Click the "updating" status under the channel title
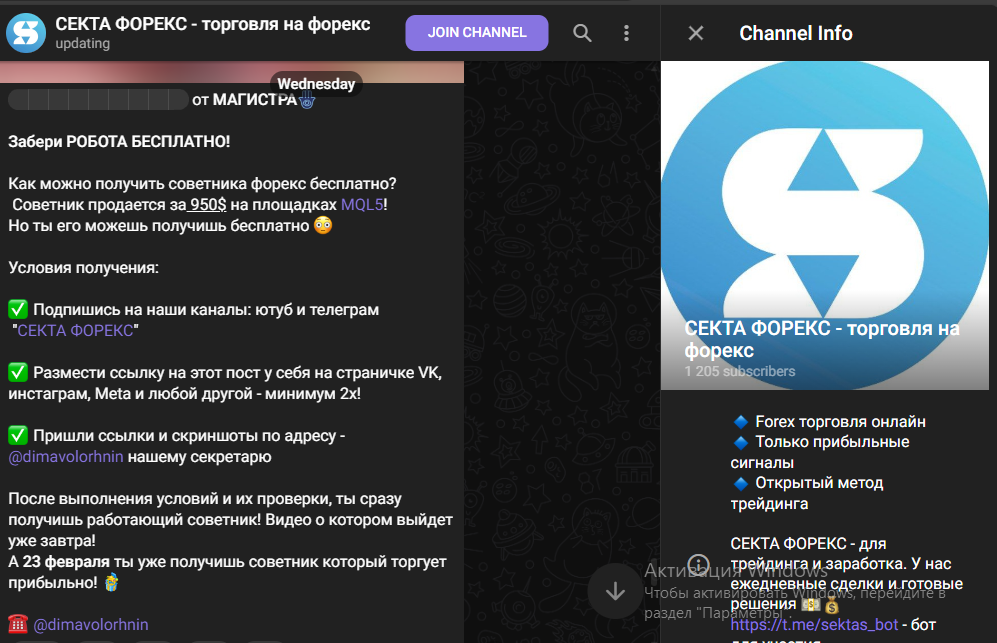Image resolution: width=997 pixels, height=643 pixels. tap(83, 44)
